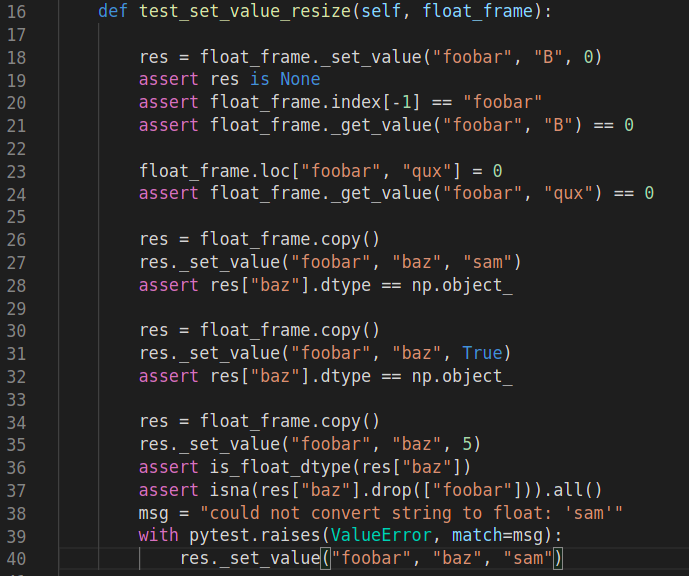
Task: Click line number 40 in the gutter
Action: click(x=17, y=559)
